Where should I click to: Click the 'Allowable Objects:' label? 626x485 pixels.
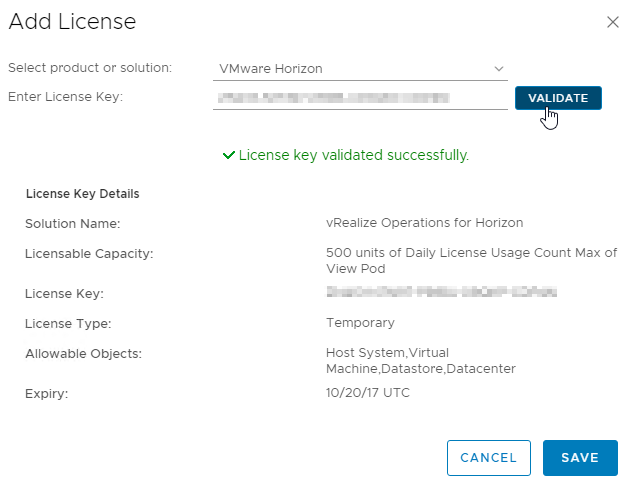[83, 354]
